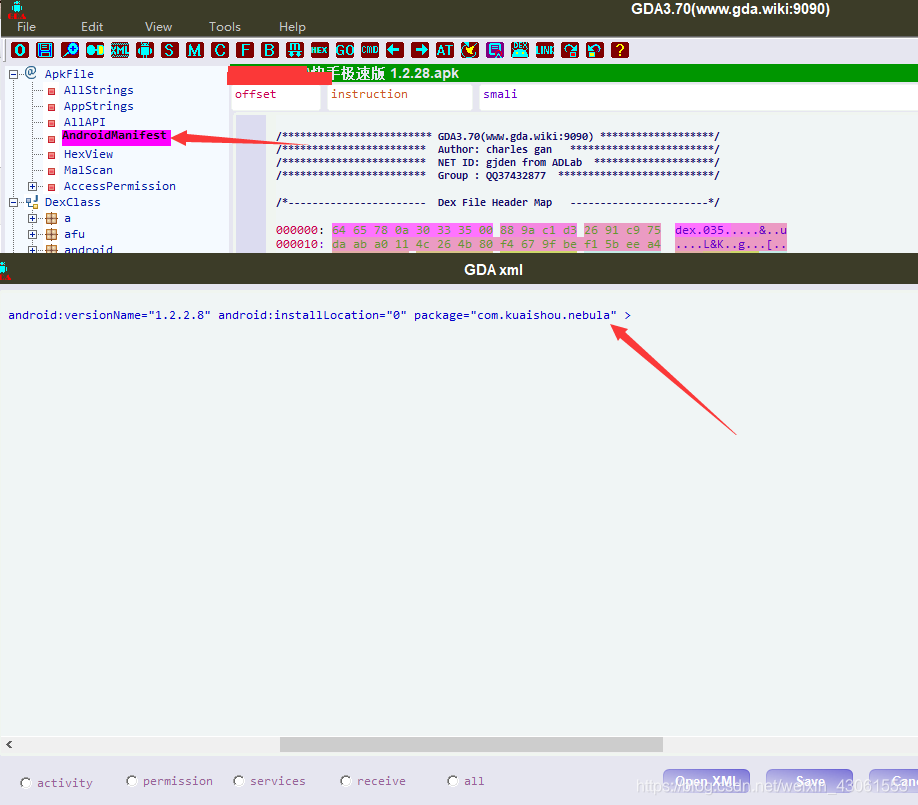Click the magnifier search toolbar icon
Viewport: 918px width, 805px height.
[x=70, y=50]
